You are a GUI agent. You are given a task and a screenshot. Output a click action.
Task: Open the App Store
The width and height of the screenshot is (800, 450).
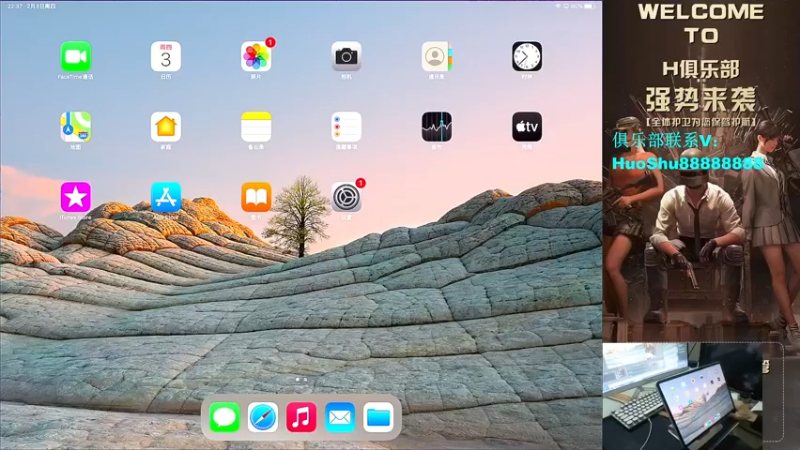[166, 197]
